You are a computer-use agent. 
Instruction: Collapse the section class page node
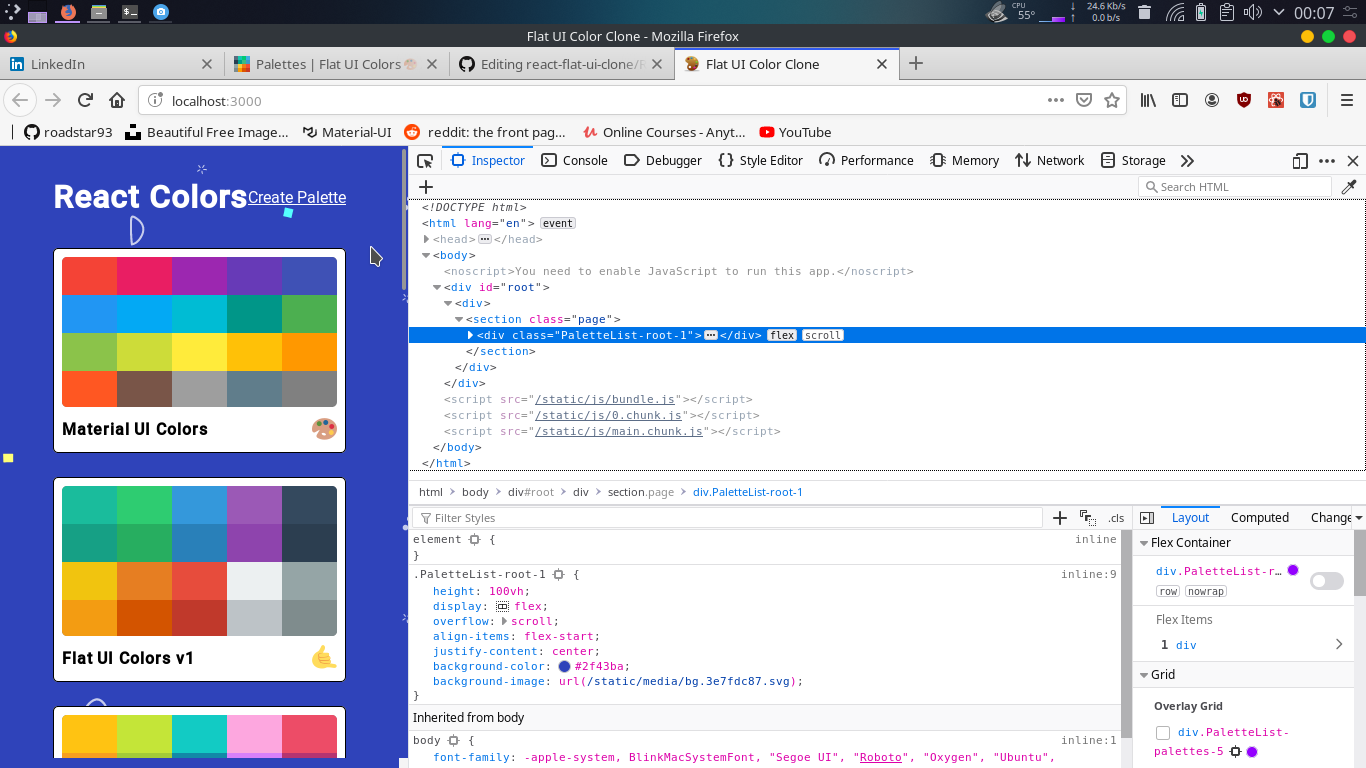point(459,319)
